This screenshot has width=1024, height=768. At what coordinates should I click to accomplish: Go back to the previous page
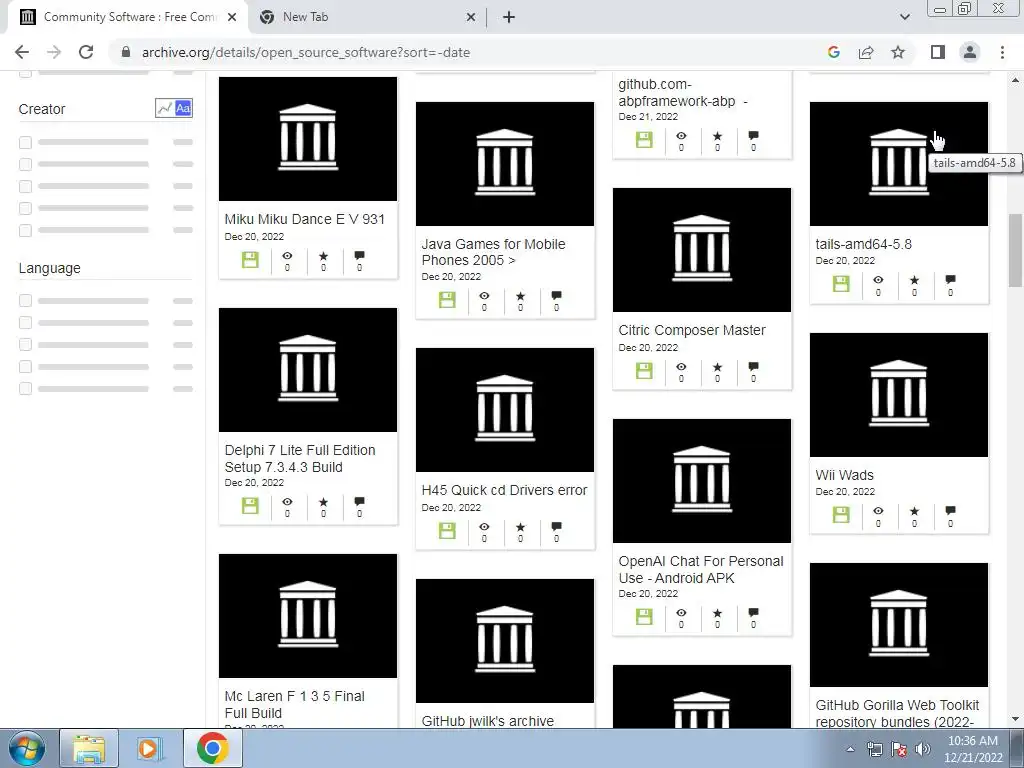22,52
